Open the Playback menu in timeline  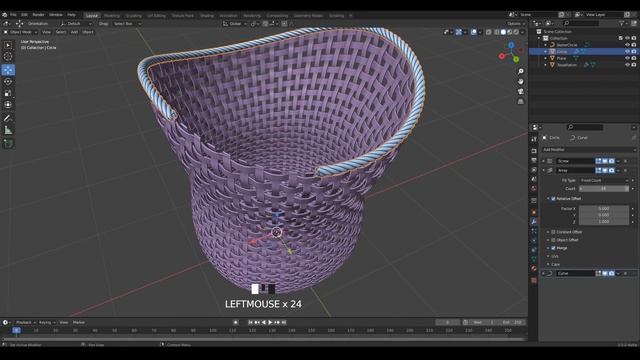[x=25, y=322]
